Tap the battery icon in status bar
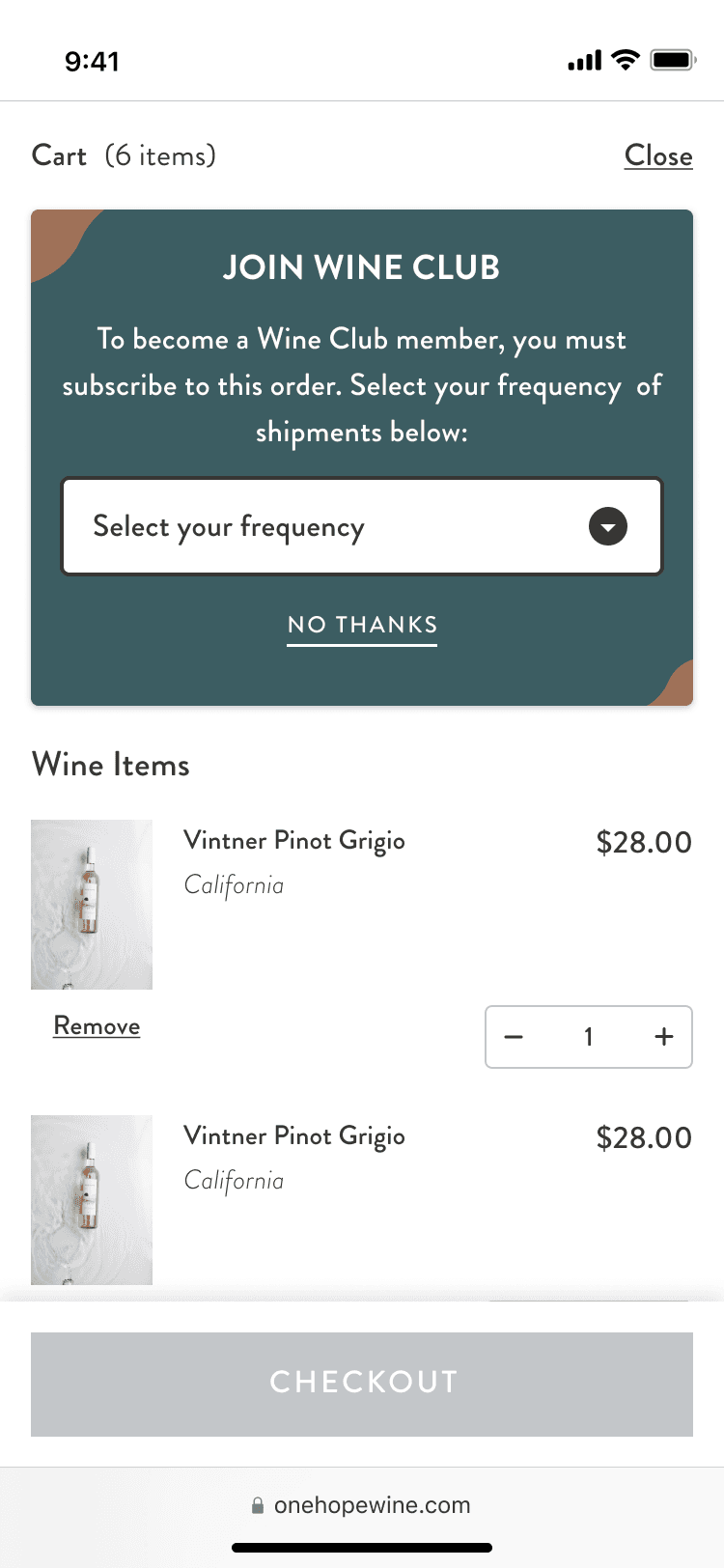This screenshot has height=1568, width=724. coord(673,61)
